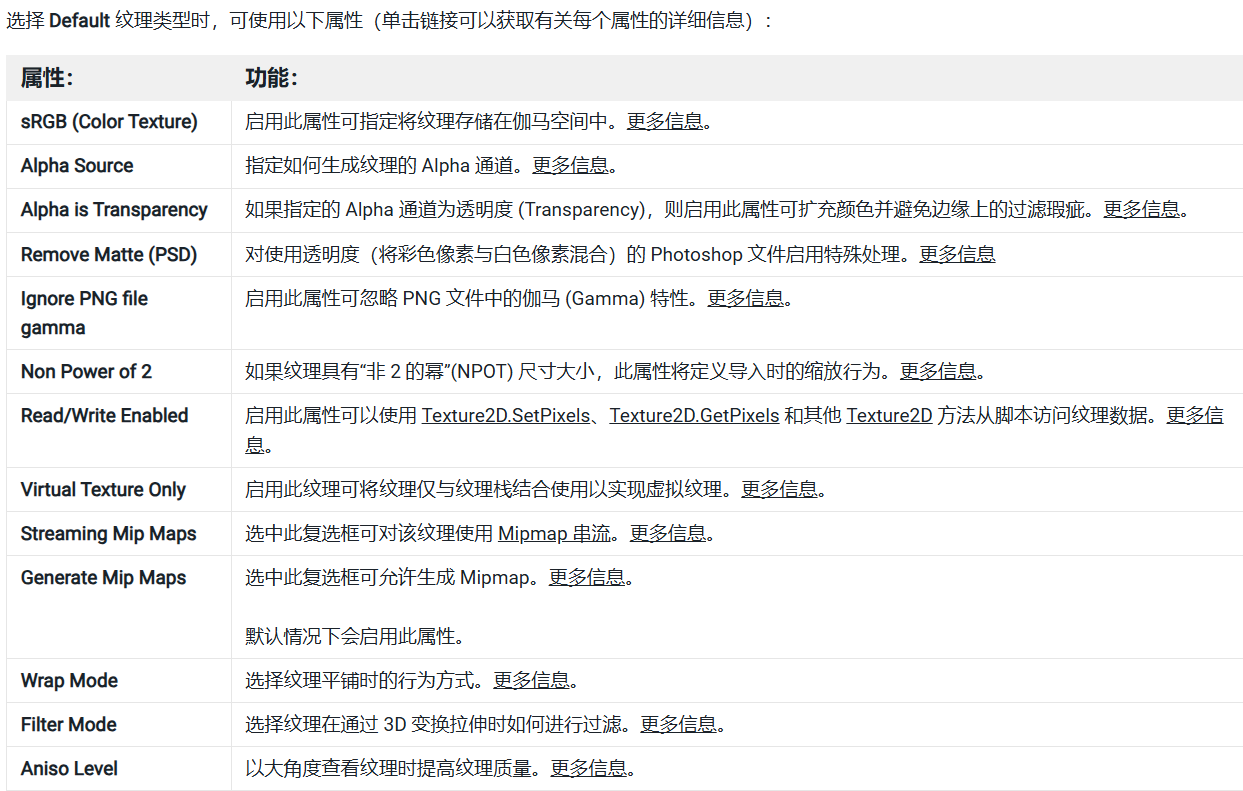Click the standalone Texture2D methods link
The width and height of the screenshot is (1243, 791).
coord(889,416)
